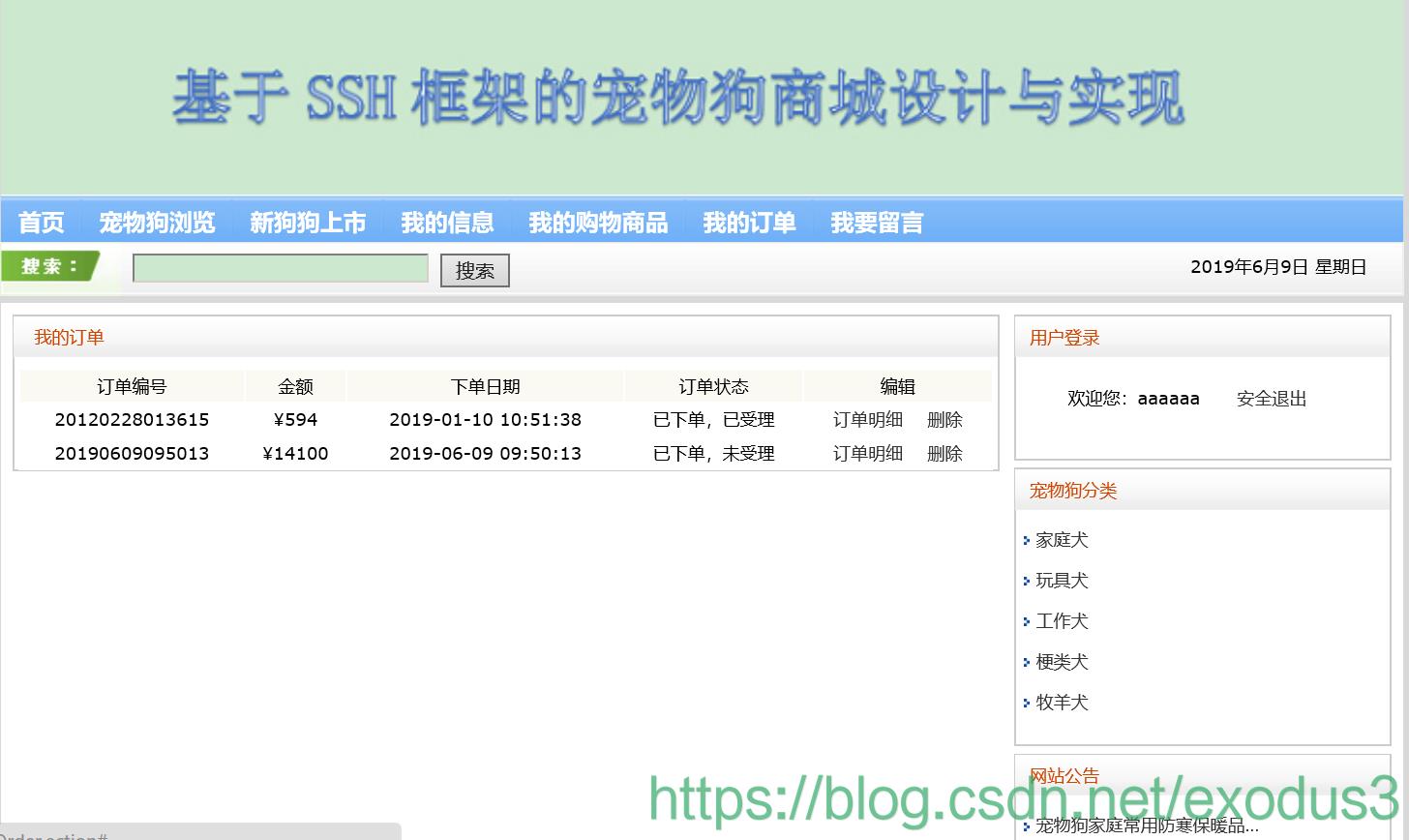Click date 2019-01-10 10:51:38

point(485,420)
